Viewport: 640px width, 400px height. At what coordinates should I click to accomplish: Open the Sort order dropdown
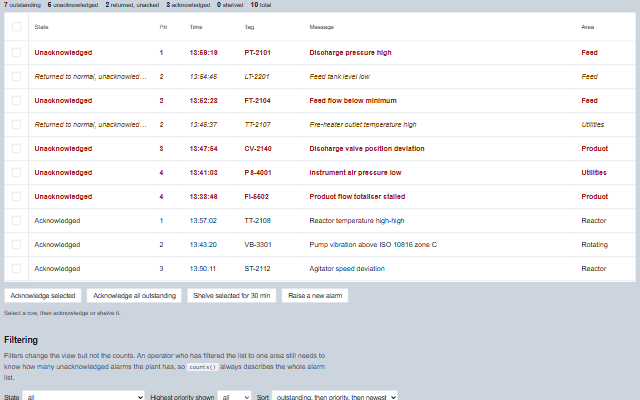coord(335,396)
